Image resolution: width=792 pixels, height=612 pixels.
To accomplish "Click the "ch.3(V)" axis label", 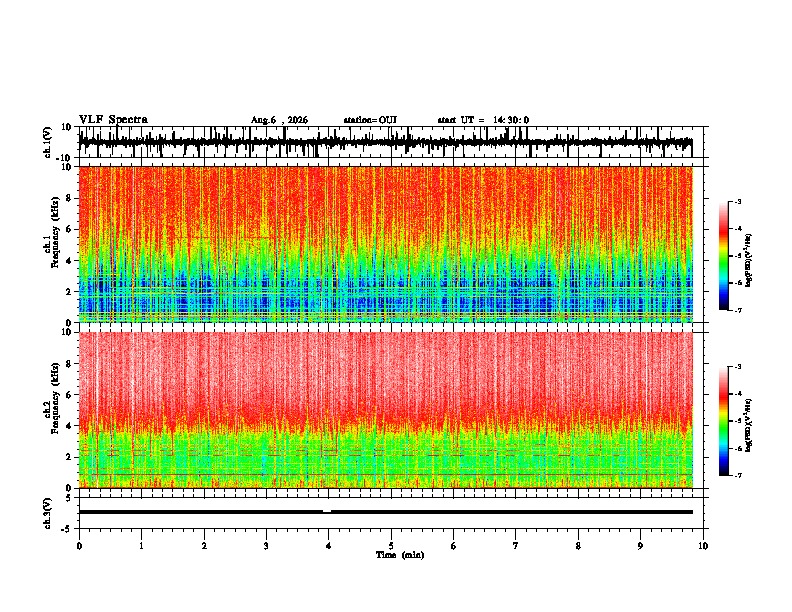I will click(x=48, y=513).
